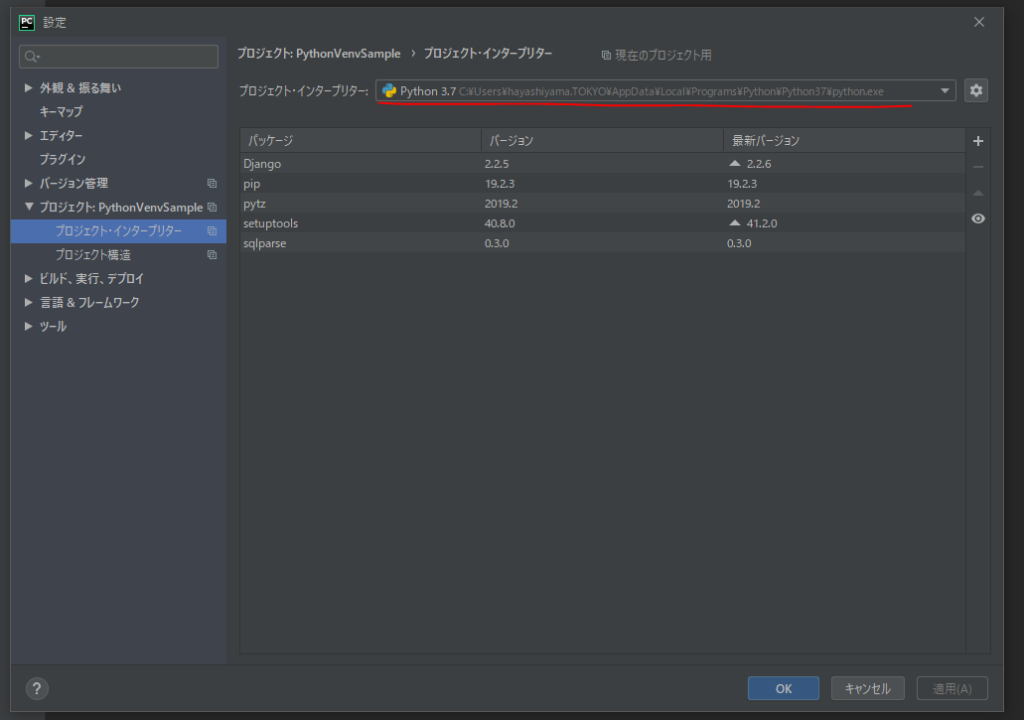Viewport: 1024px width, 720px height.
Task: Click the upgrade arrow next to setuptools 41.2.0
Action: (735, 223)
